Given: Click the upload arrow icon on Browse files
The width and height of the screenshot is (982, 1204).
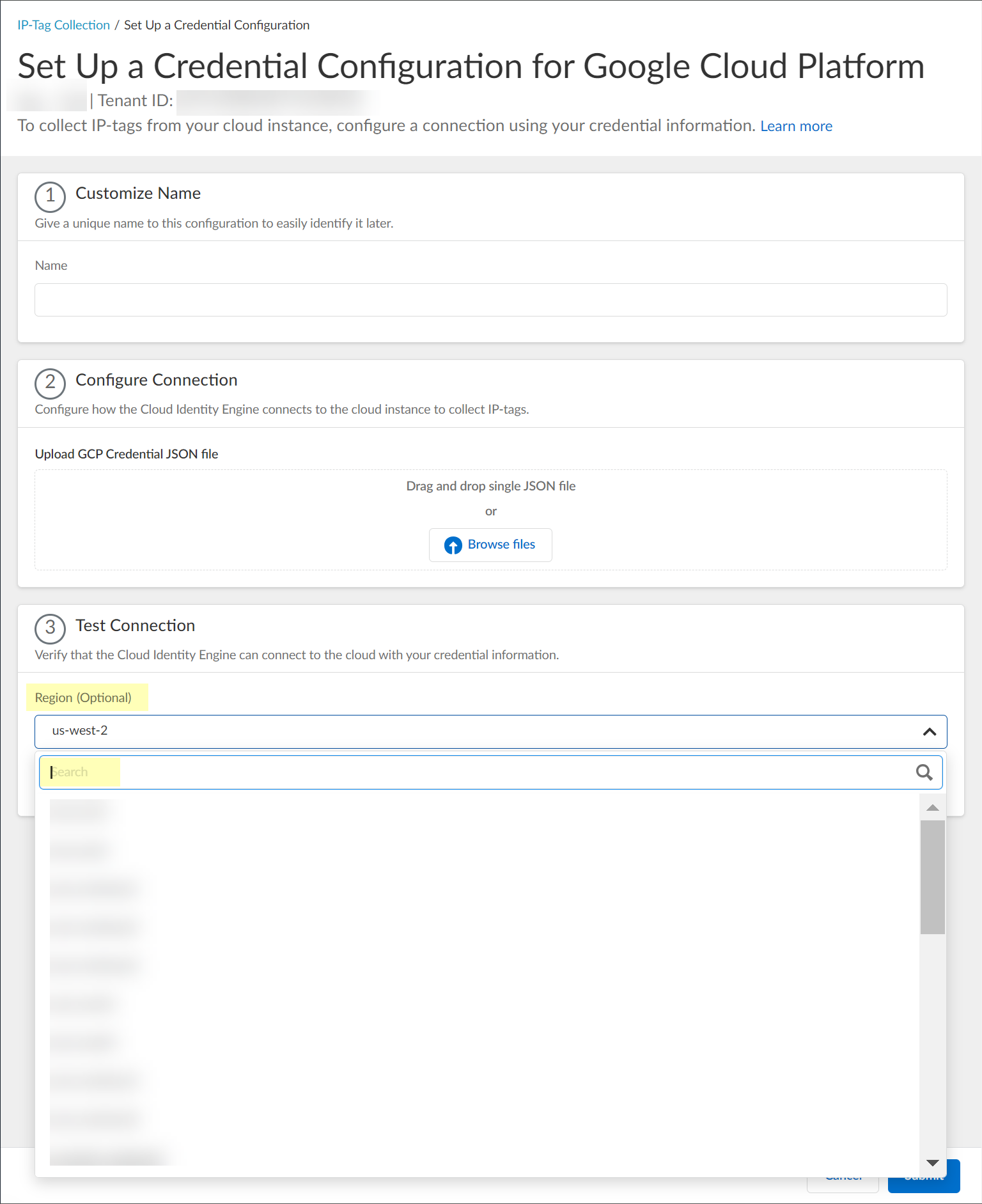Looking at the screenshot, I should 453,545.
